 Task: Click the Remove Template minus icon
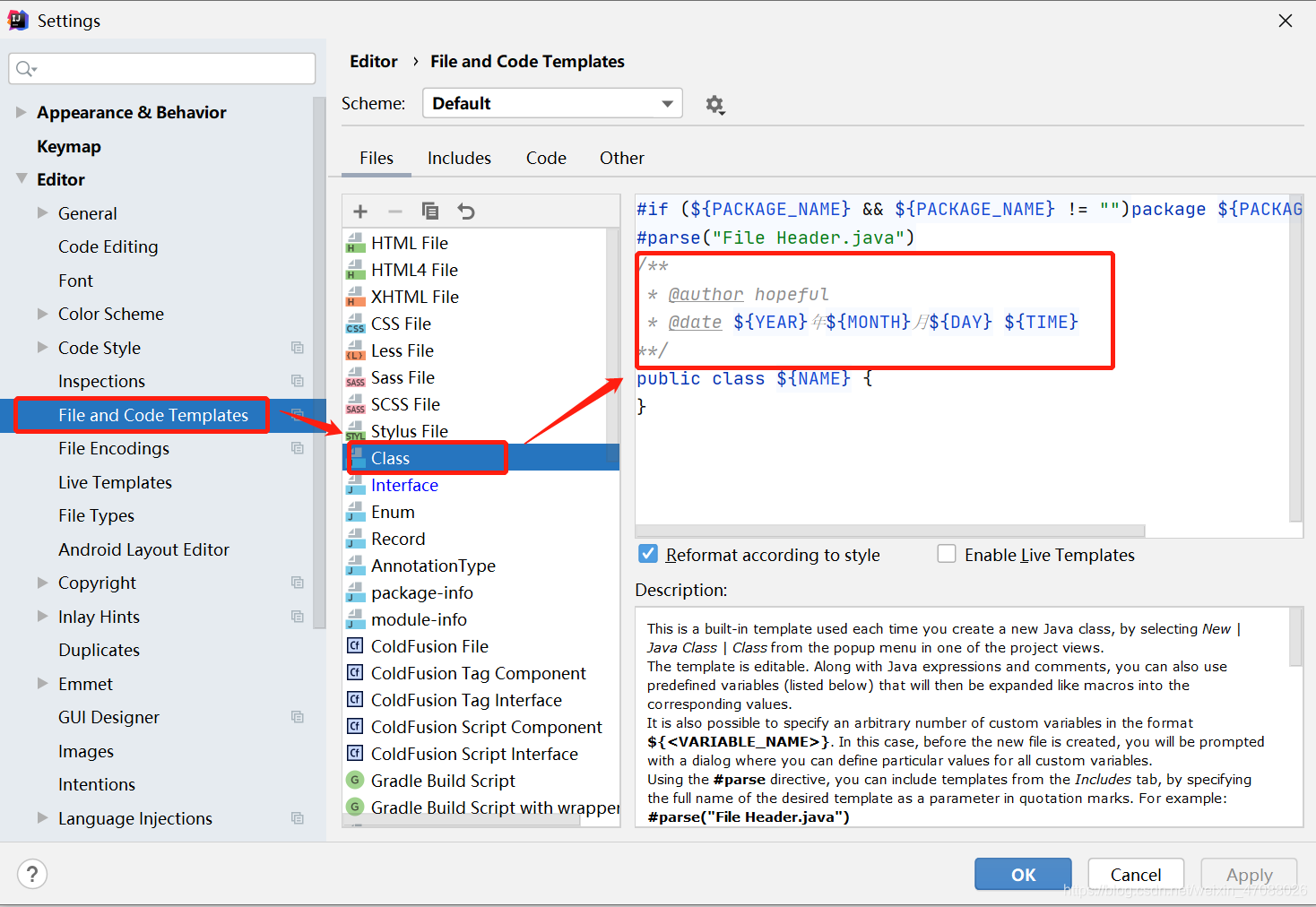tap(395, 212)
